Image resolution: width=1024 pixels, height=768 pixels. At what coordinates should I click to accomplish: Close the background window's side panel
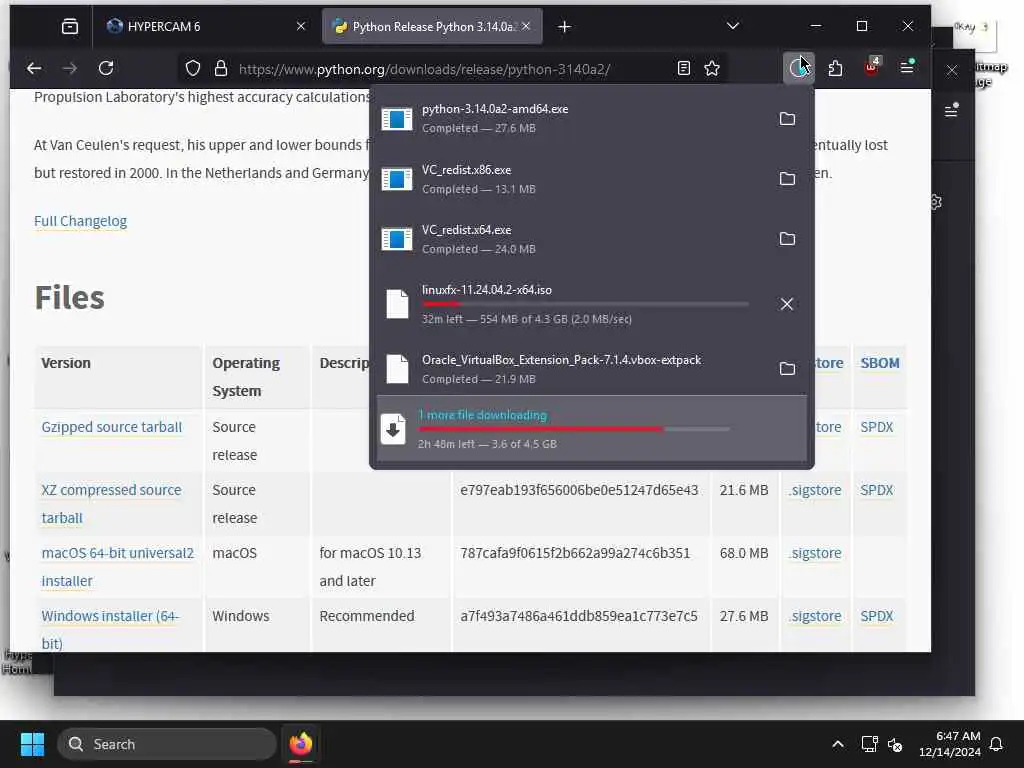tap(952, 71)
